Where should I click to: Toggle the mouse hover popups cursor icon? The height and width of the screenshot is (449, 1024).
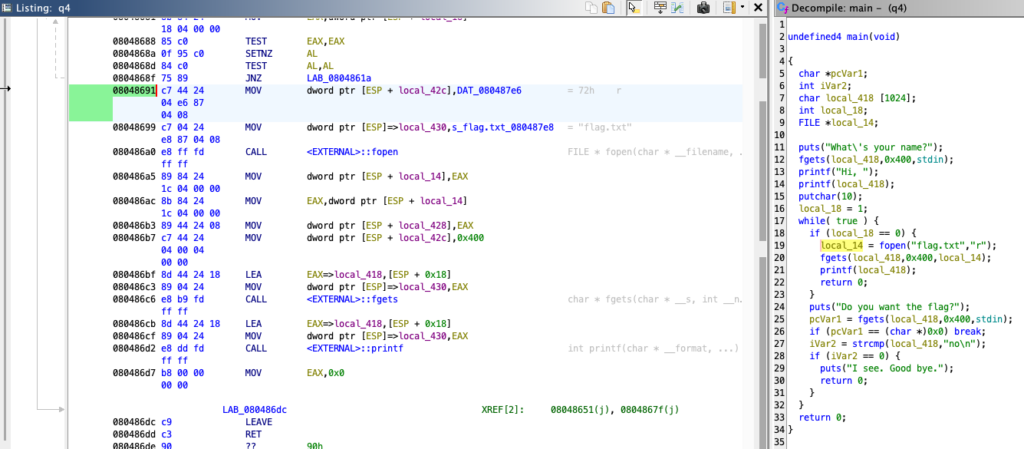pyautogui.click(x=633, y=8)
